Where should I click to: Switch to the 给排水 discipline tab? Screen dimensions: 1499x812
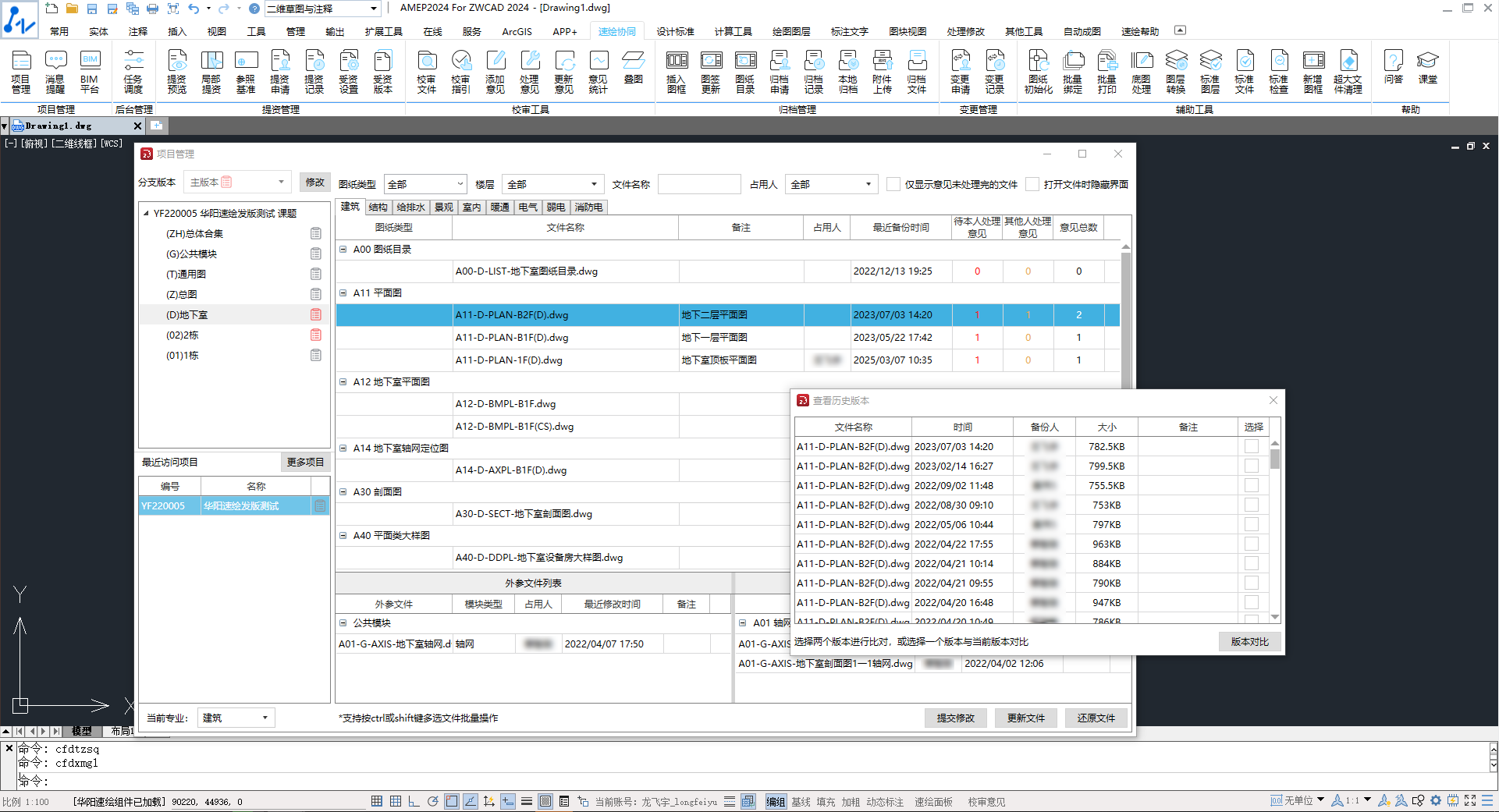[410, 207]
